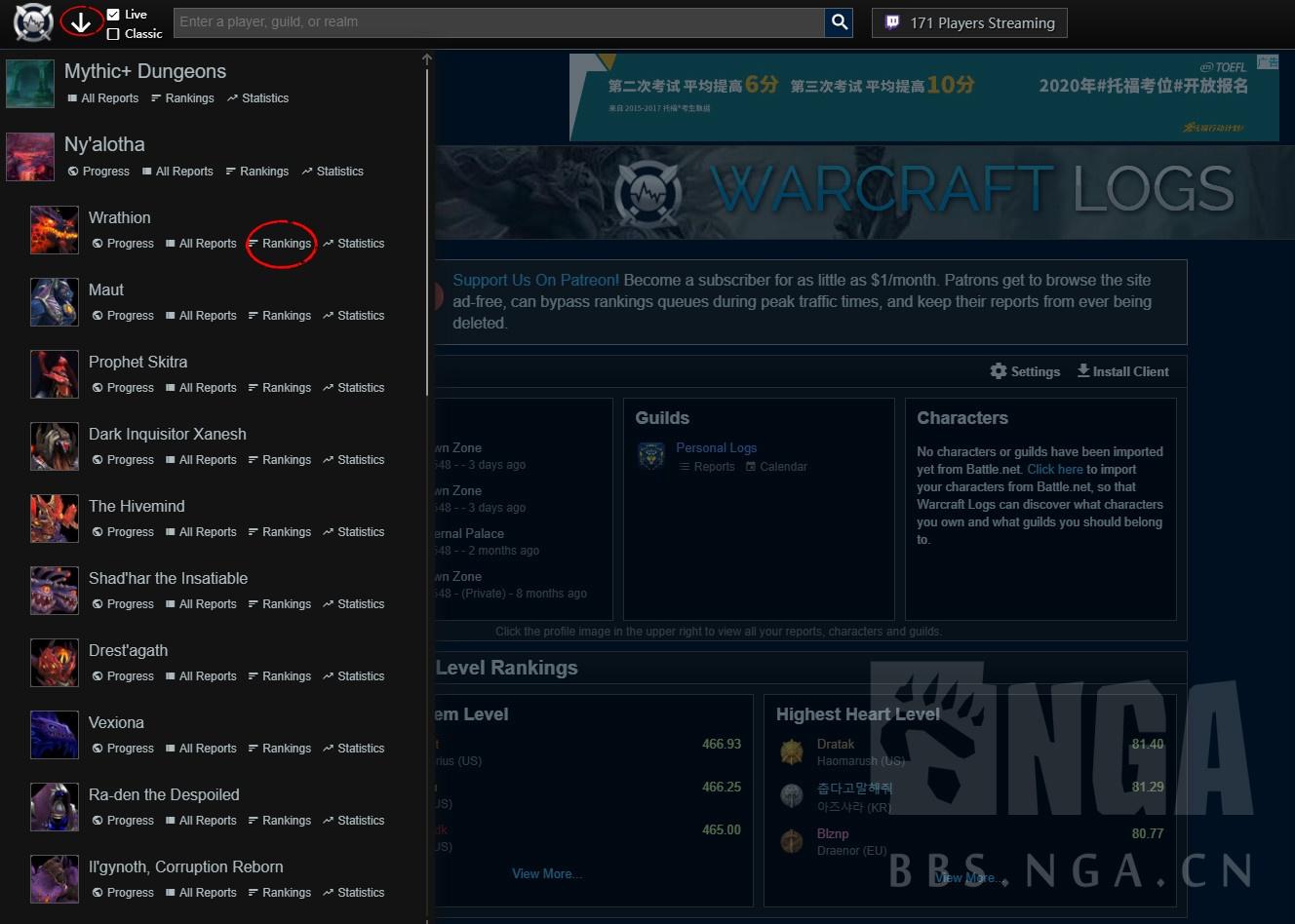Viewport: 1295px width, 924px height.
Task: Open Maut Rankings
Action: pos(280,316)
